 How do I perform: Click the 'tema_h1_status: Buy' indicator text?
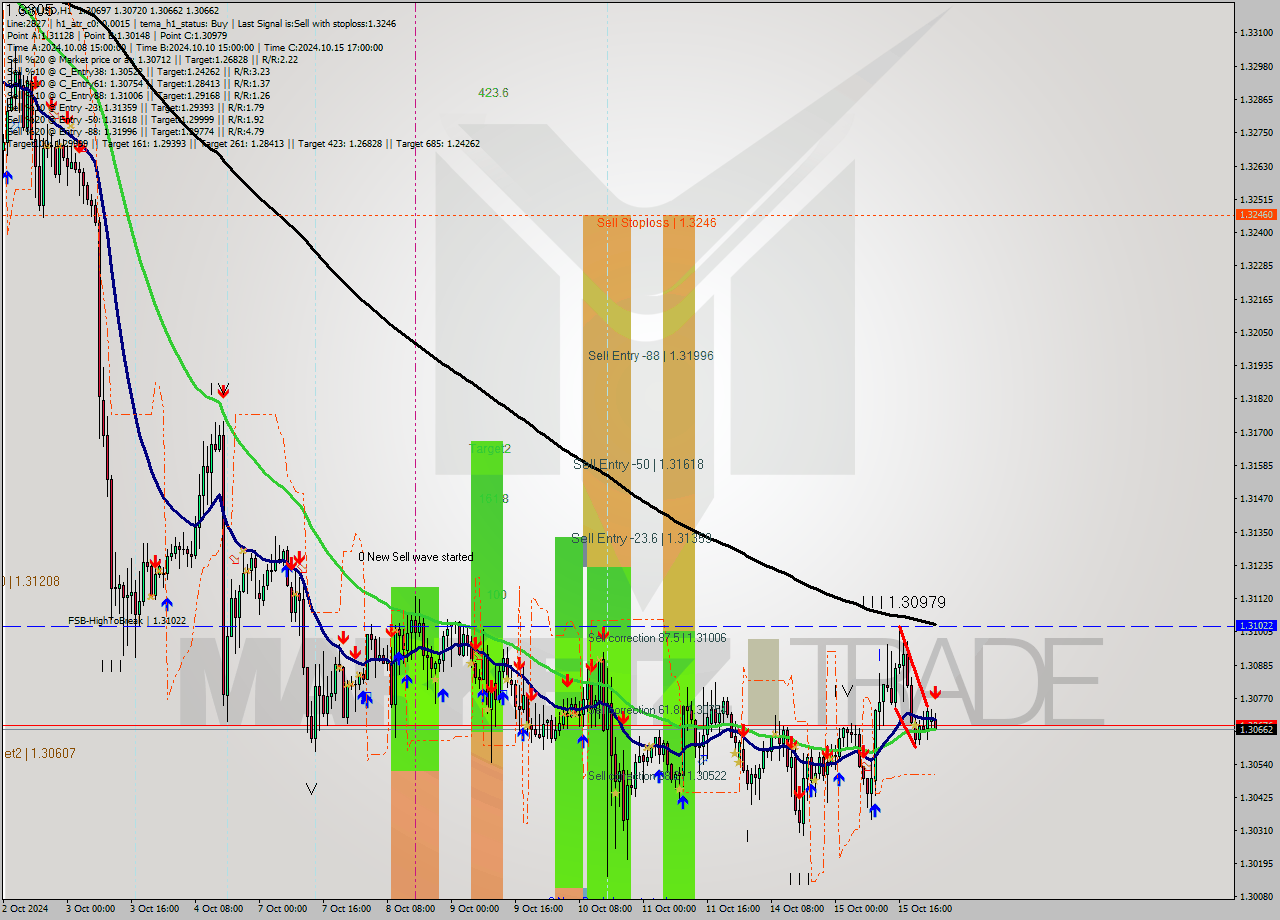(186, 23)
